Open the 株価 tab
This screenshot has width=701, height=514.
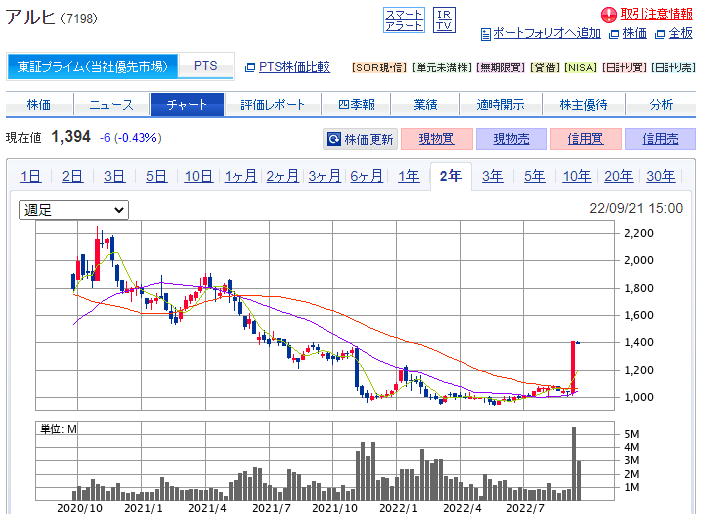39,105
